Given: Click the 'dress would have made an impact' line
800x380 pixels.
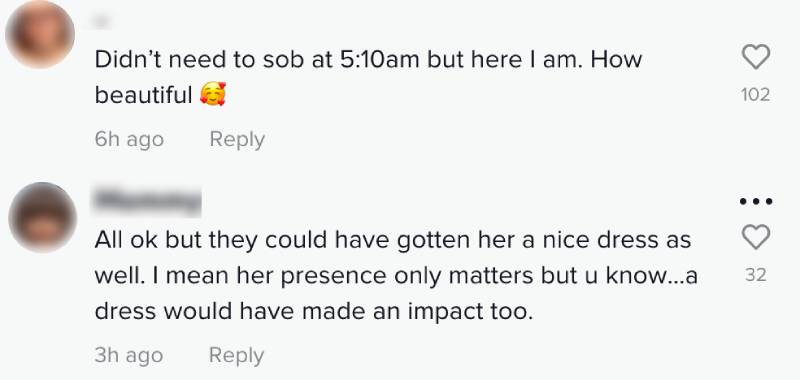Looking at the screenshot, I should coord(314,312).
